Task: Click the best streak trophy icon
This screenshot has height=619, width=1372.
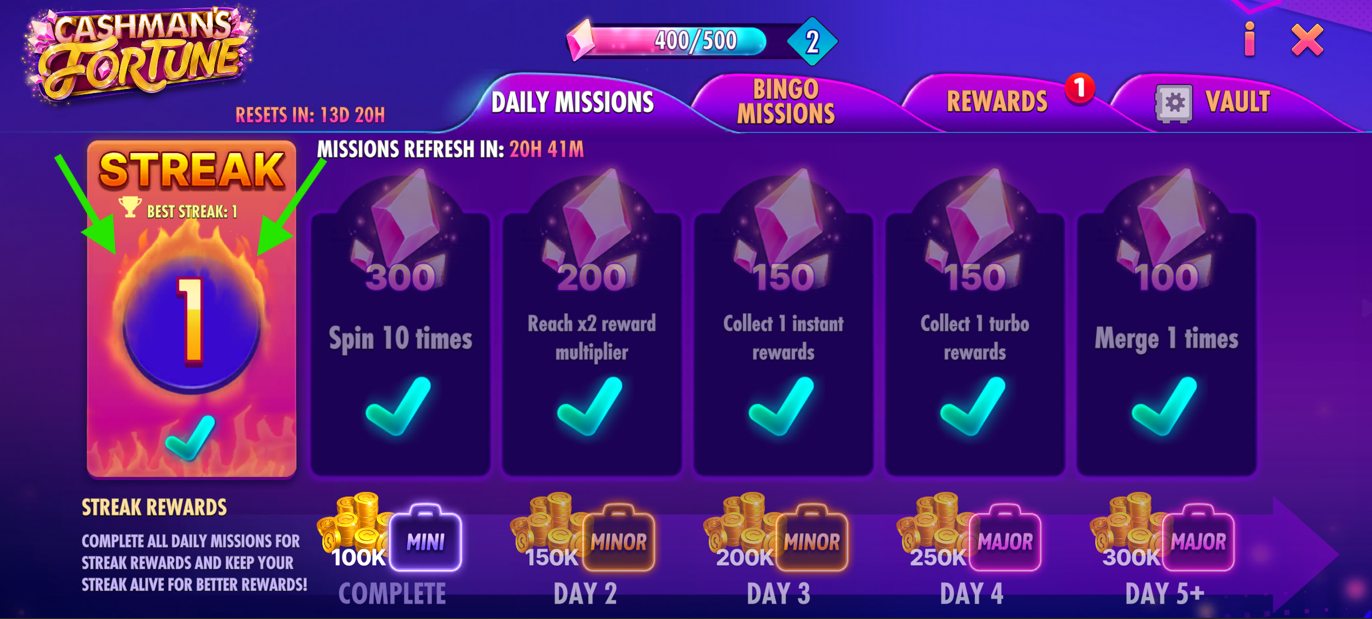Action: [130, 207]
